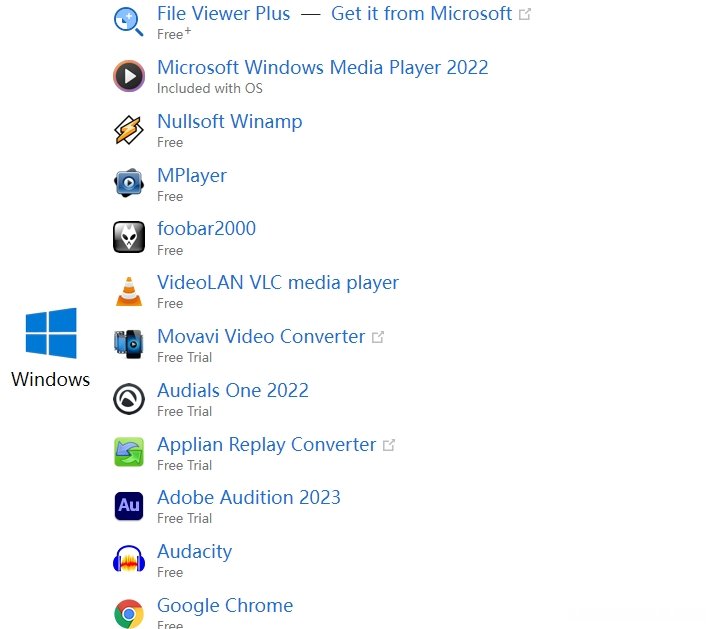
Task: Click Free label under Audacity
Action: pos(170,572)
